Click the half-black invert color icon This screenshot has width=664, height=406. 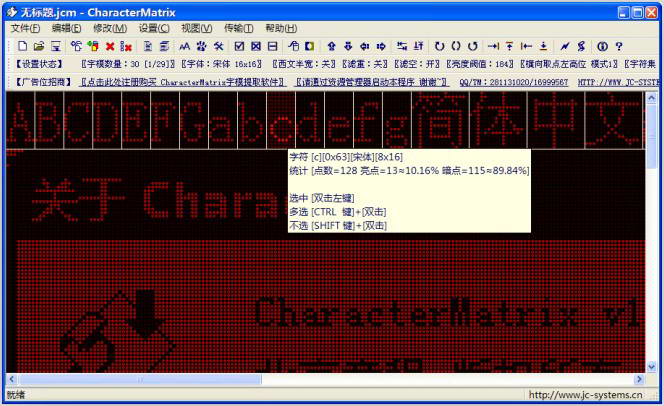coord(310,46)
